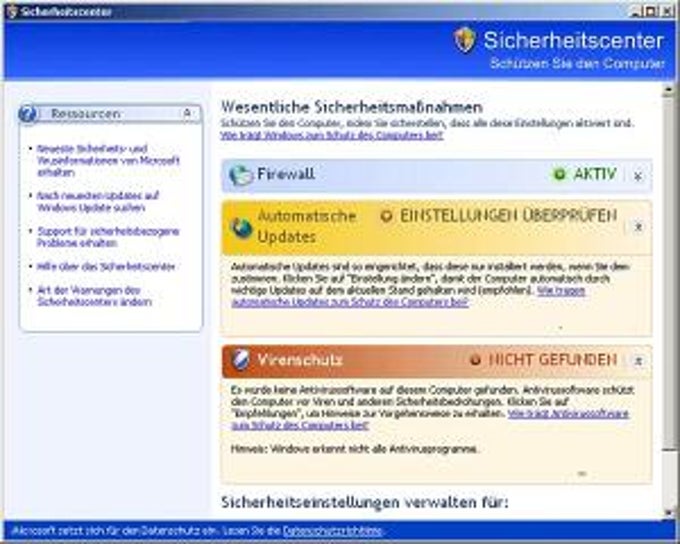Click the Automatische Updates globe icon
Screen dimensions: 680x544
click(242, 227)
